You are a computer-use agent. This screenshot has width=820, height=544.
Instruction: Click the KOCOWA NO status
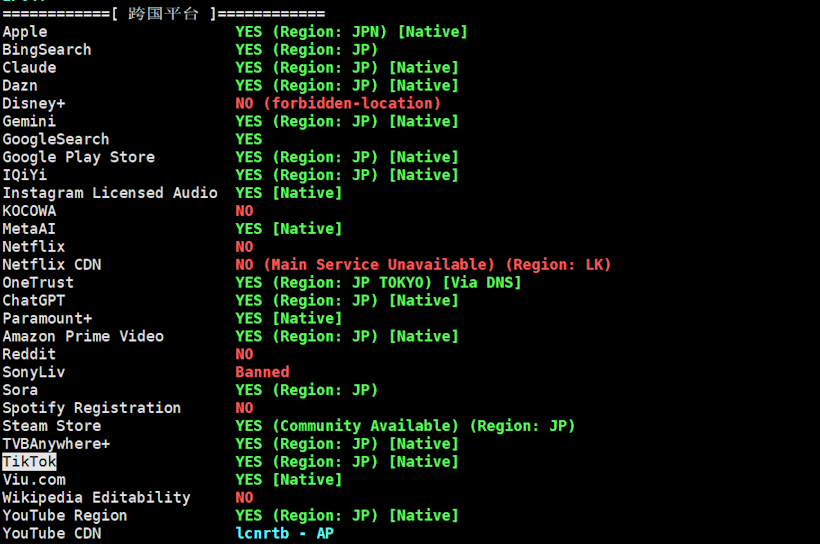244,211
